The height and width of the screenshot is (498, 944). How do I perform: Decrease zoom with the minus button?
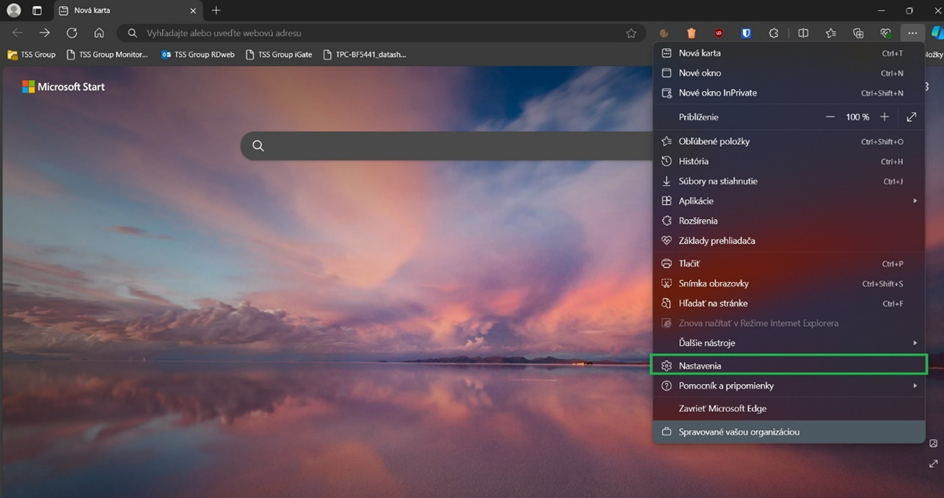pyautogui.click(x=830, y=117)
